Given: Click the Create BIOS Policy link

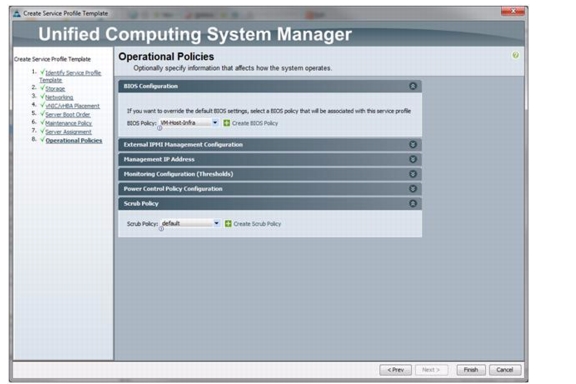Looking at the screenshot, I should [255, 123].
